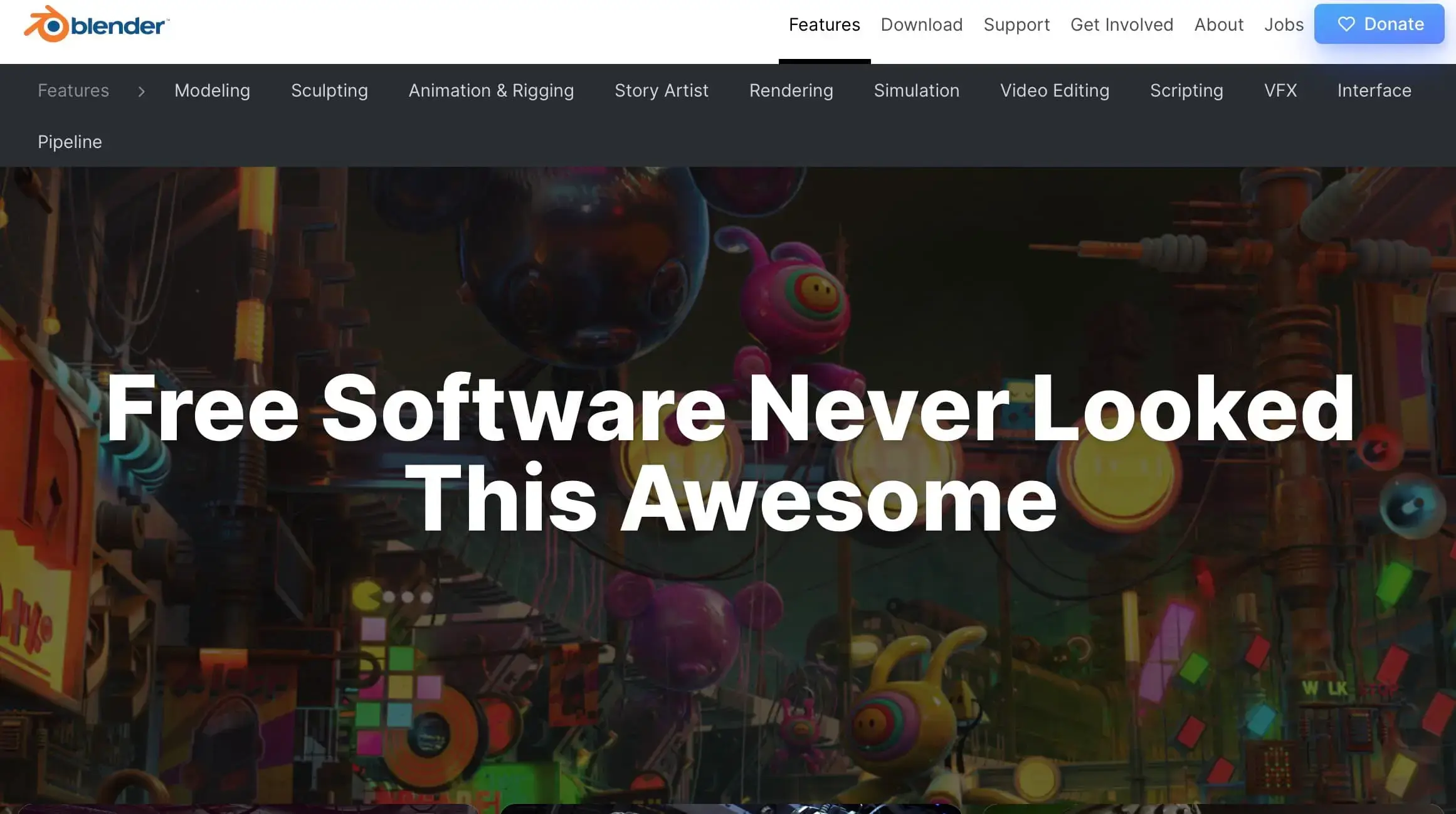Screen dimensions: 1456x814
Task: Click the Features breadcrumb link
Action: 73,91
